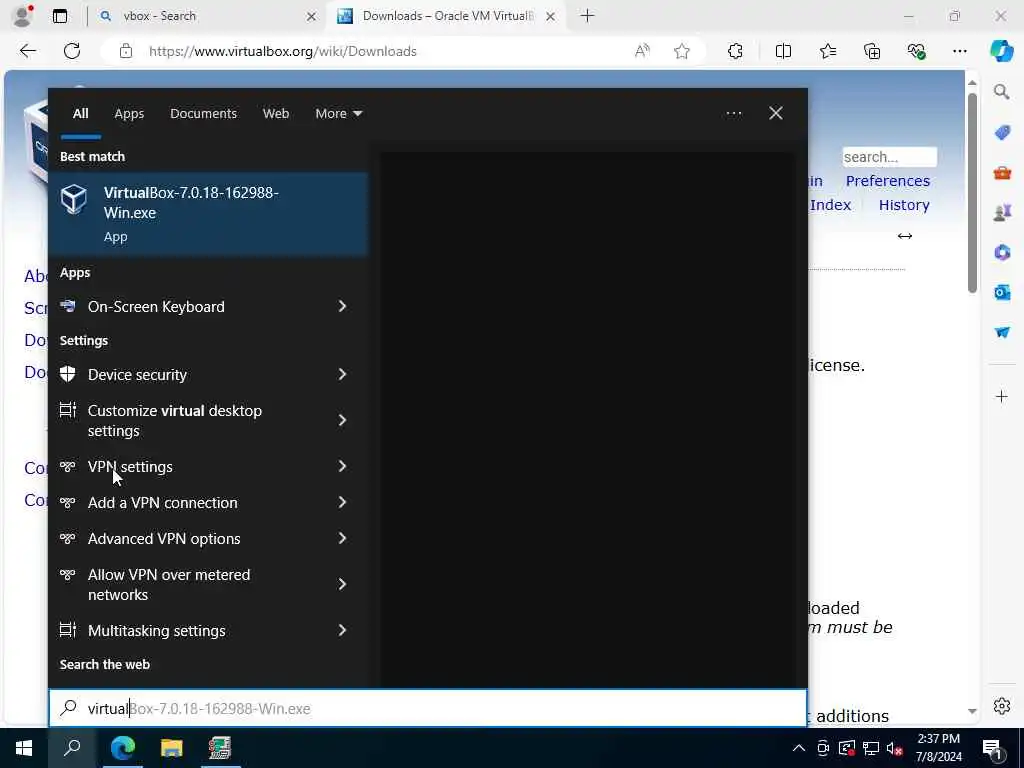Open VirtualBox-7.0.18 best match result

click(x=208, y=214)
